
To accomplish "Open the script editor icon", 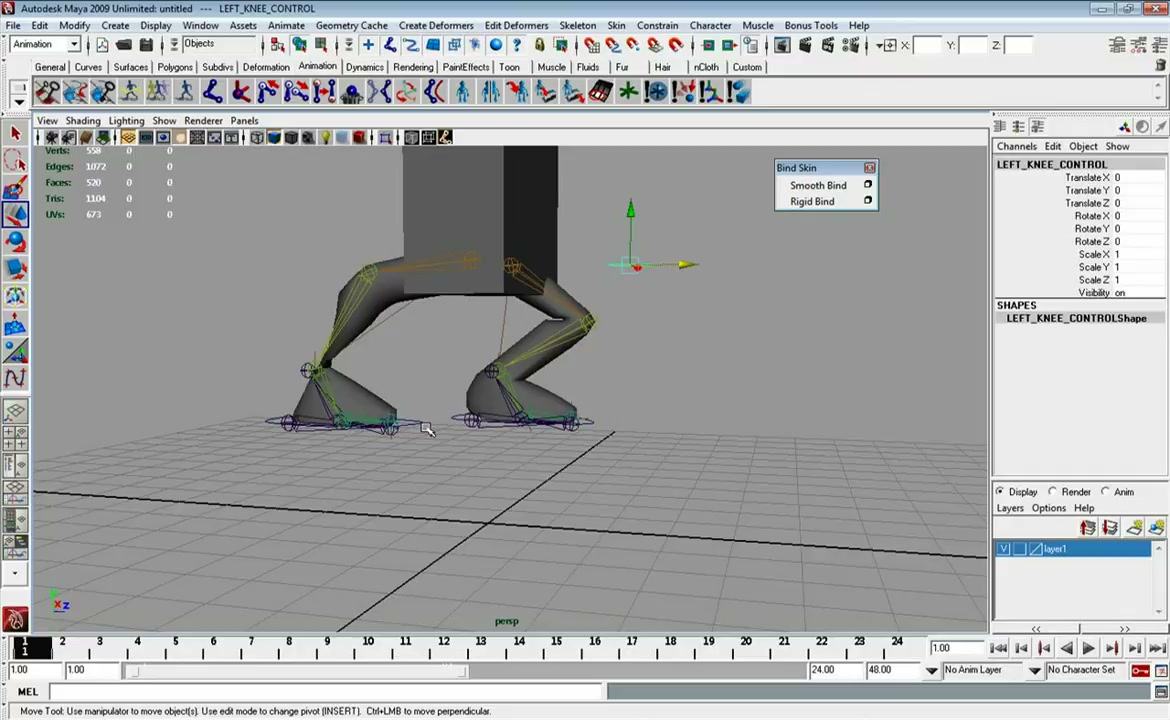I will pyautogui.click(x=1161, y=692).
